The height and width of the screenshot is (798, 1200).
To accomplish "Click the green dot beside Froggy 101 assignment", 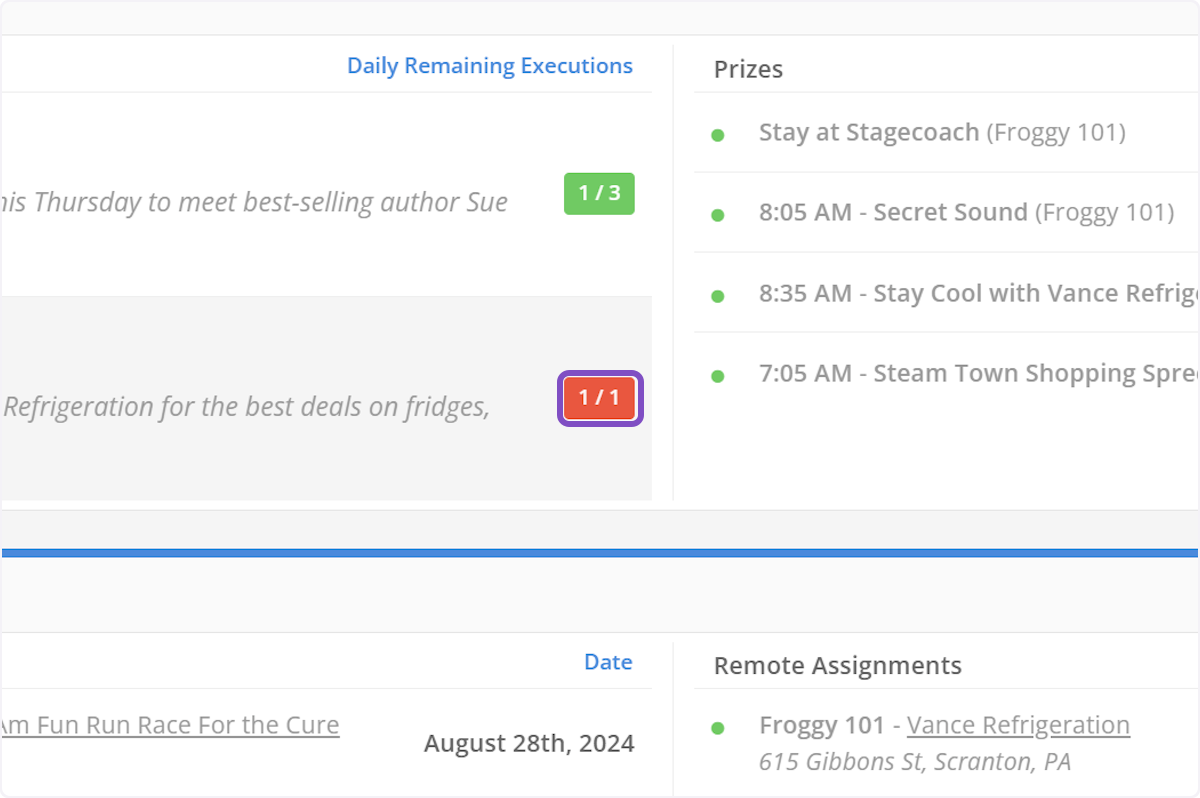I will point(717,728).
